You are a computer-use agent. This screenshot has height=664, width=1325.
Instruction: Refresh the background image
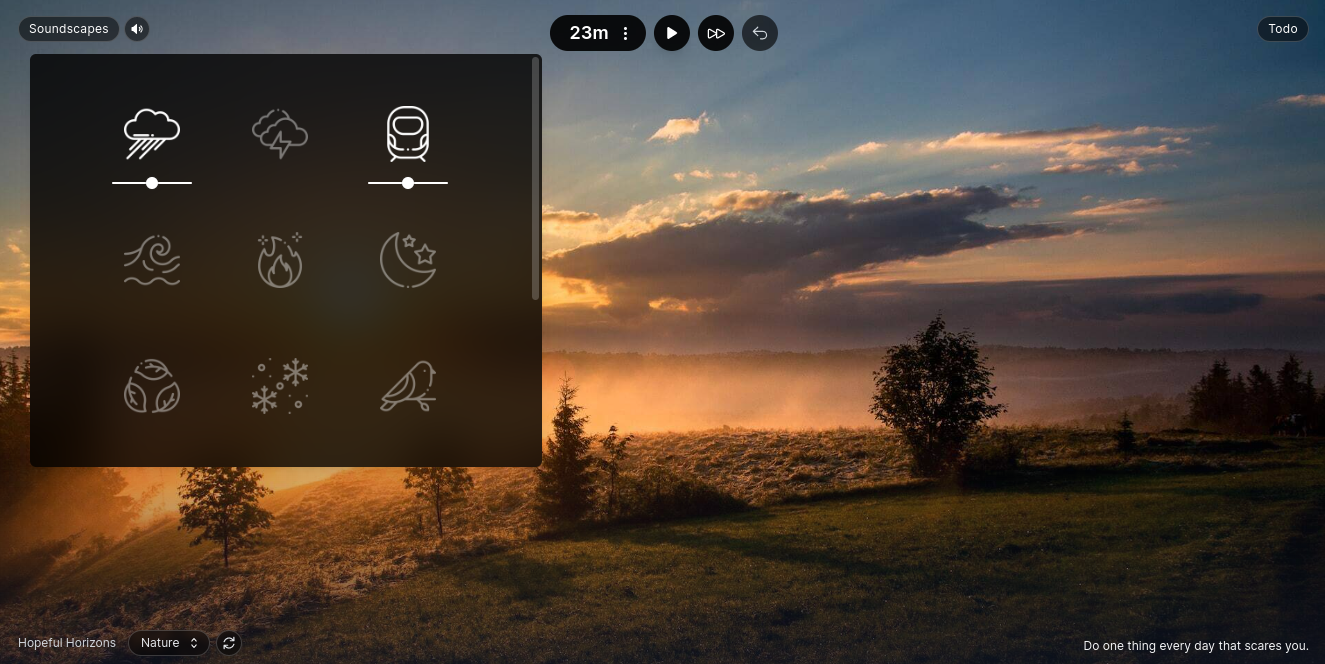[229, 643]
